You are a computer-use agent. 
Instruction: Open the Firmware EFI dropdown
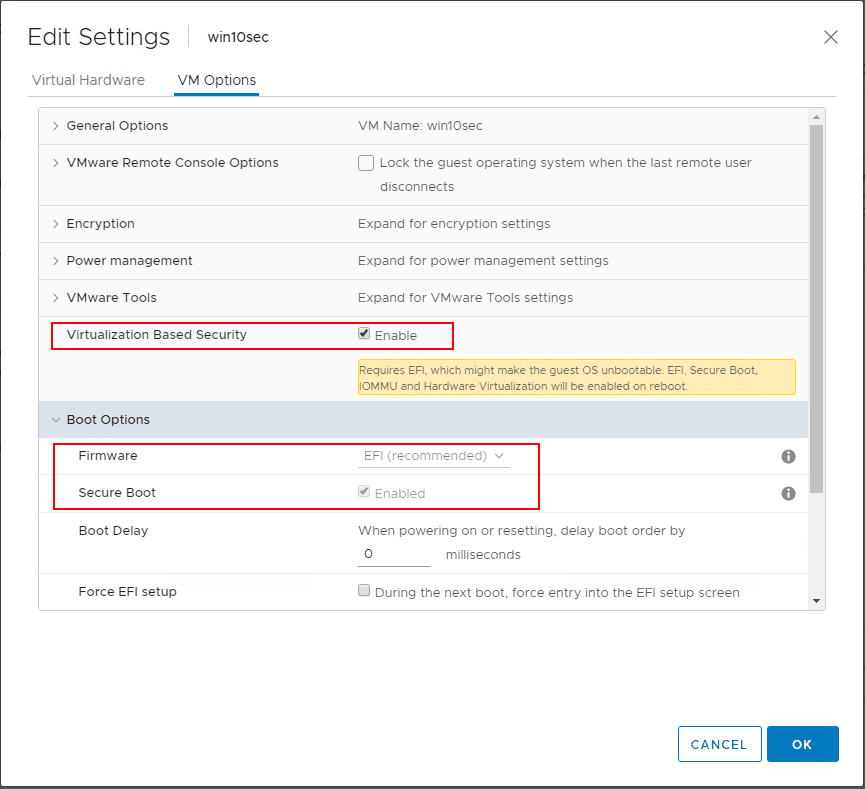435,456
